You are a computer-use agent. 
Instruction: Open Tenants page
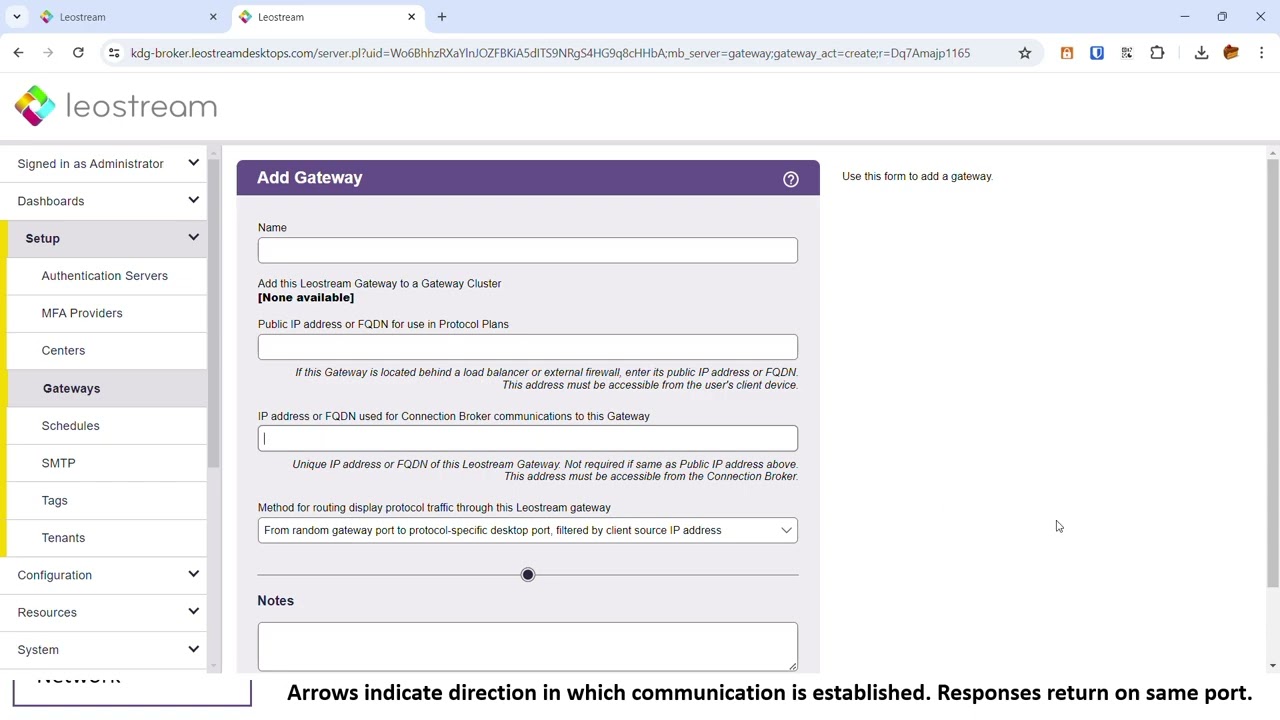tap(63, 538)
